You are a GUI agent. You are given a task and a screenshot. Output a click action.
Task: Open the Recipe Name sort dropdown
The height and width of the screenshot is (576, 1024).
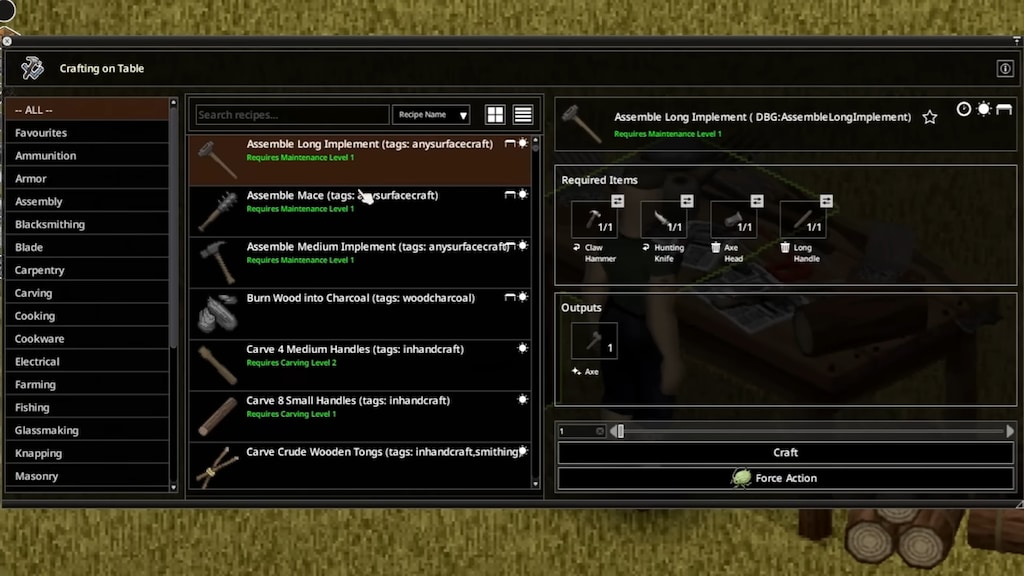coord(431,115)
